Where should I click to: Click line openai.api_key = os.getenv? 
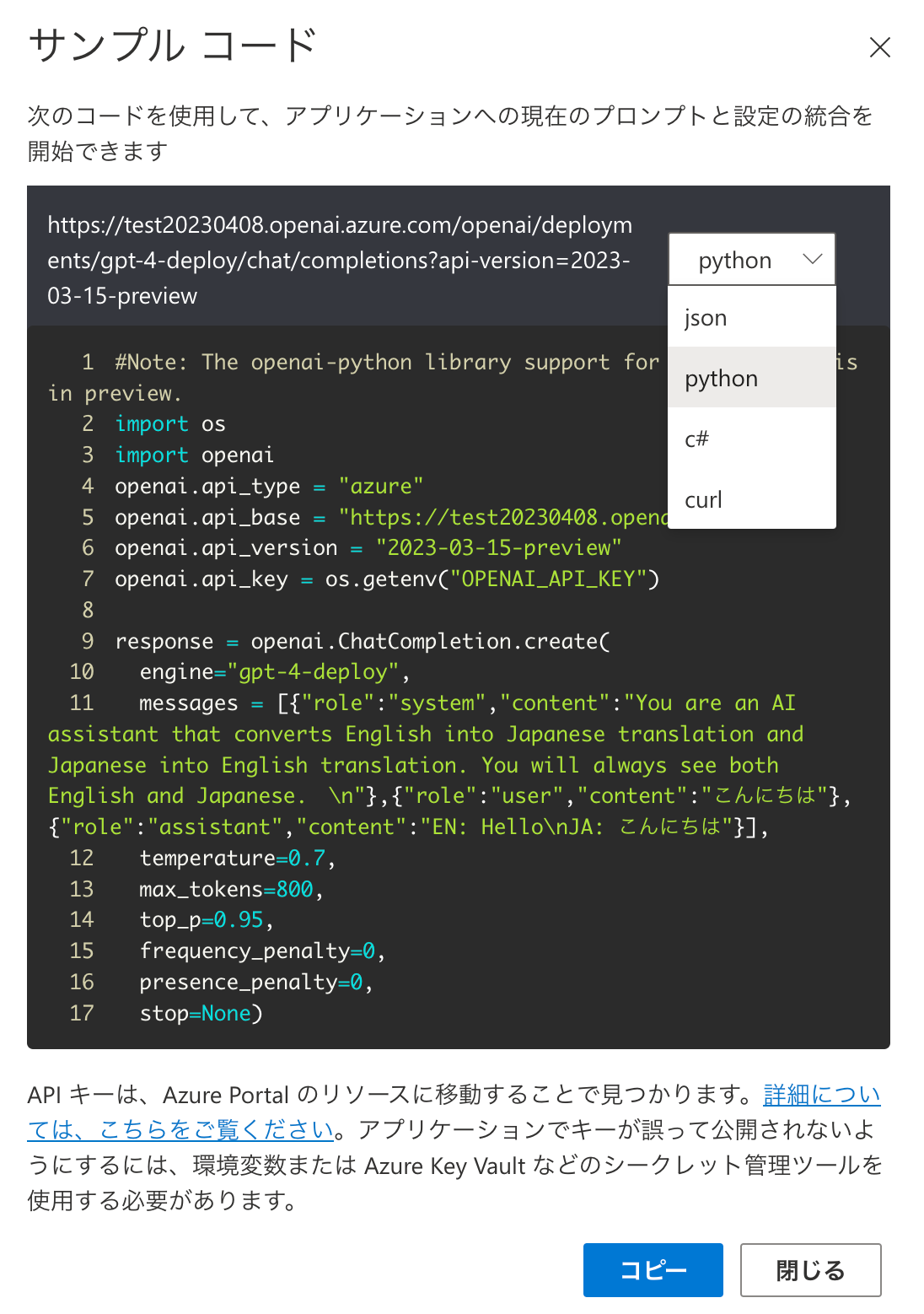(x=387, y=579)
